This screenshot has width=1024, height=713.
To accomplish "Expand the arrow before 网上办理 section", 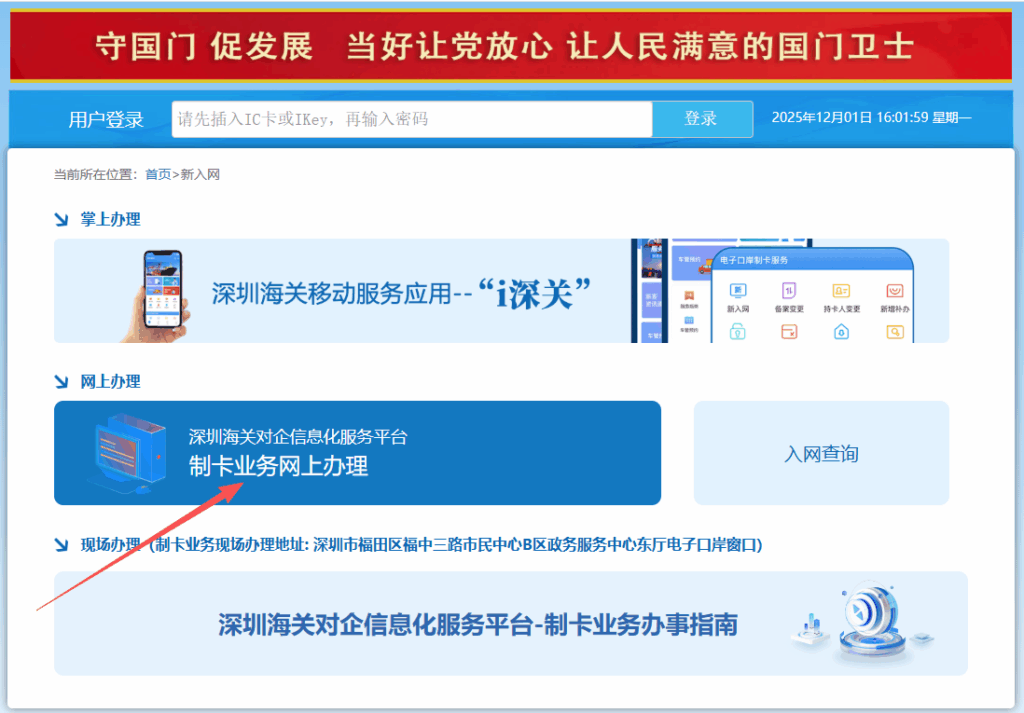I will pyautogui.click(x=60, y=381).
